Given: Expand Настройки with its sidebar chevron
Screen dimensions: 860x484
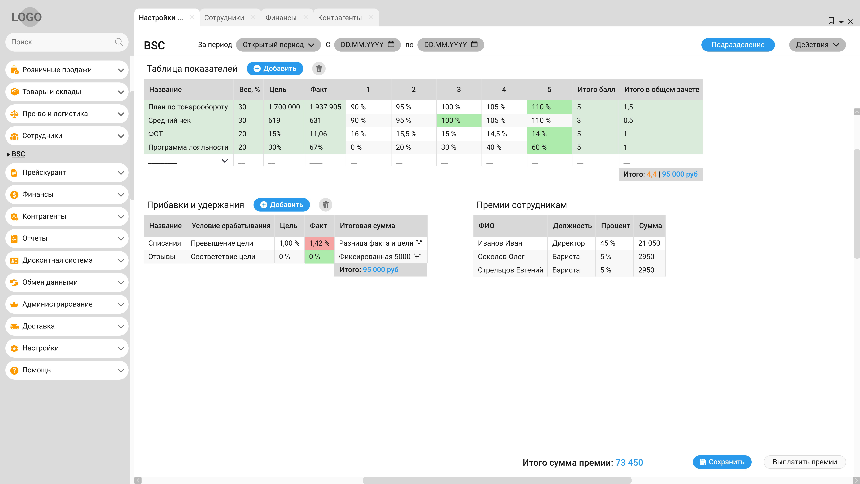Looking at the screenshot, I should tap(121, 348).
